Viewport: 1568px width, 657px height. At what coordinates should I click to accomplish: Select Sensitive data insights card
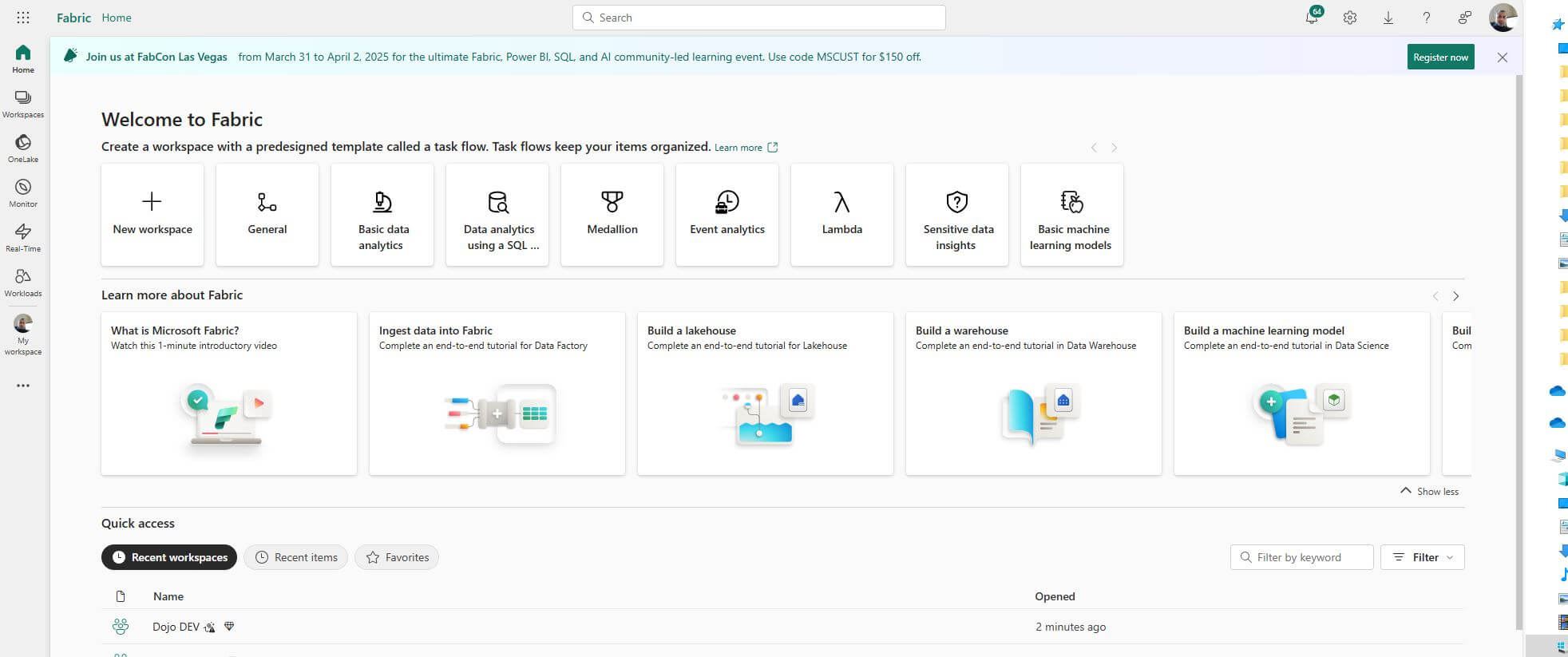(x=957, y=215)
